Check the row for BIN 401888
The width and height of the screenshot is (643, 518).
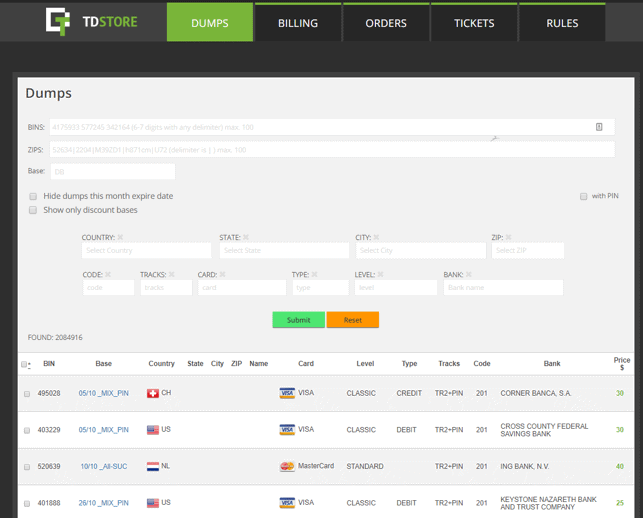(x=27, y=503)
